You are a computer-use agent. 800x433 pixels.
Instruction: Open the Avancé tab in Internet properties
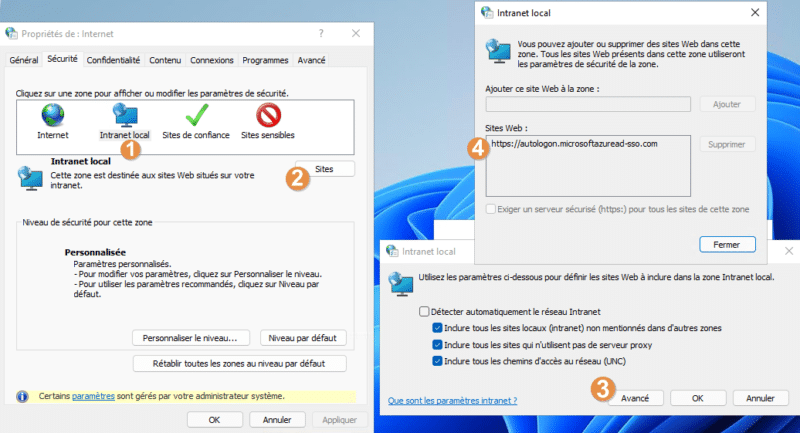311,60
